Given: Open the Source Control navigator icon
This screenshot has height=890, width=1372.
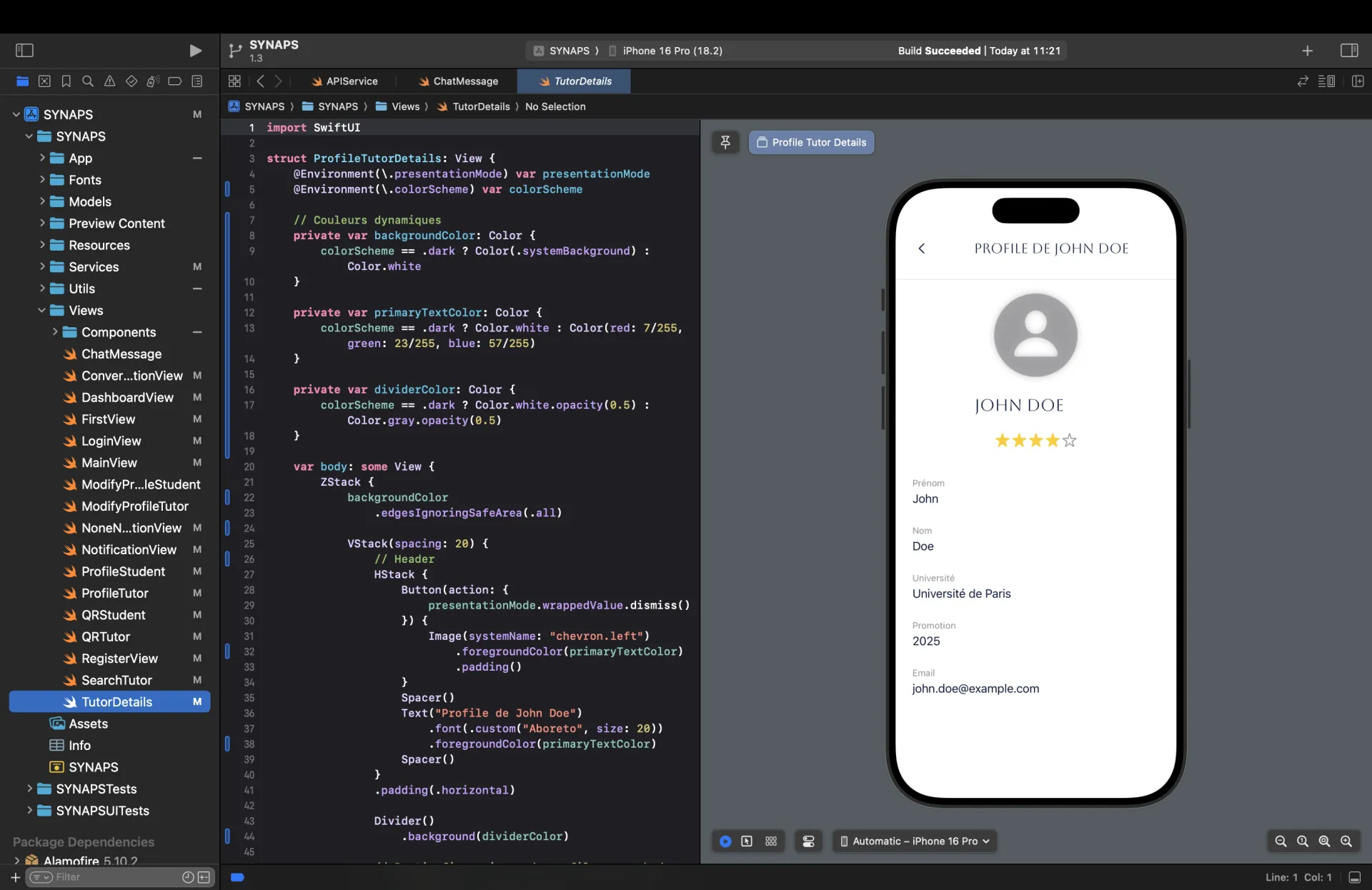Looking at the screenshot, I should click(x=44, y=81).
